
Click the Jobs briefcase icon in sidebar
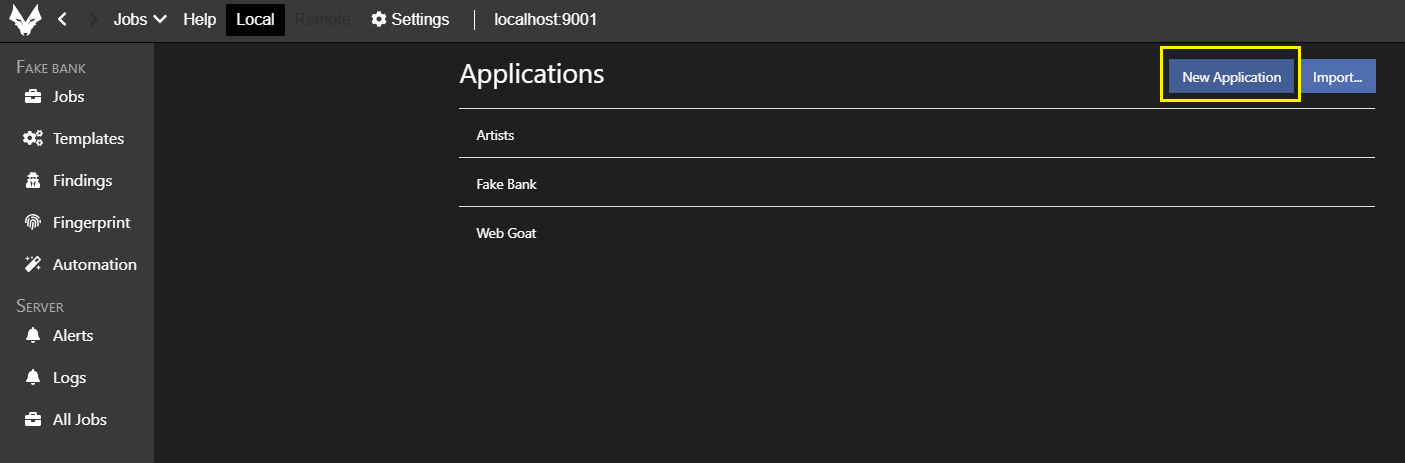33,97
